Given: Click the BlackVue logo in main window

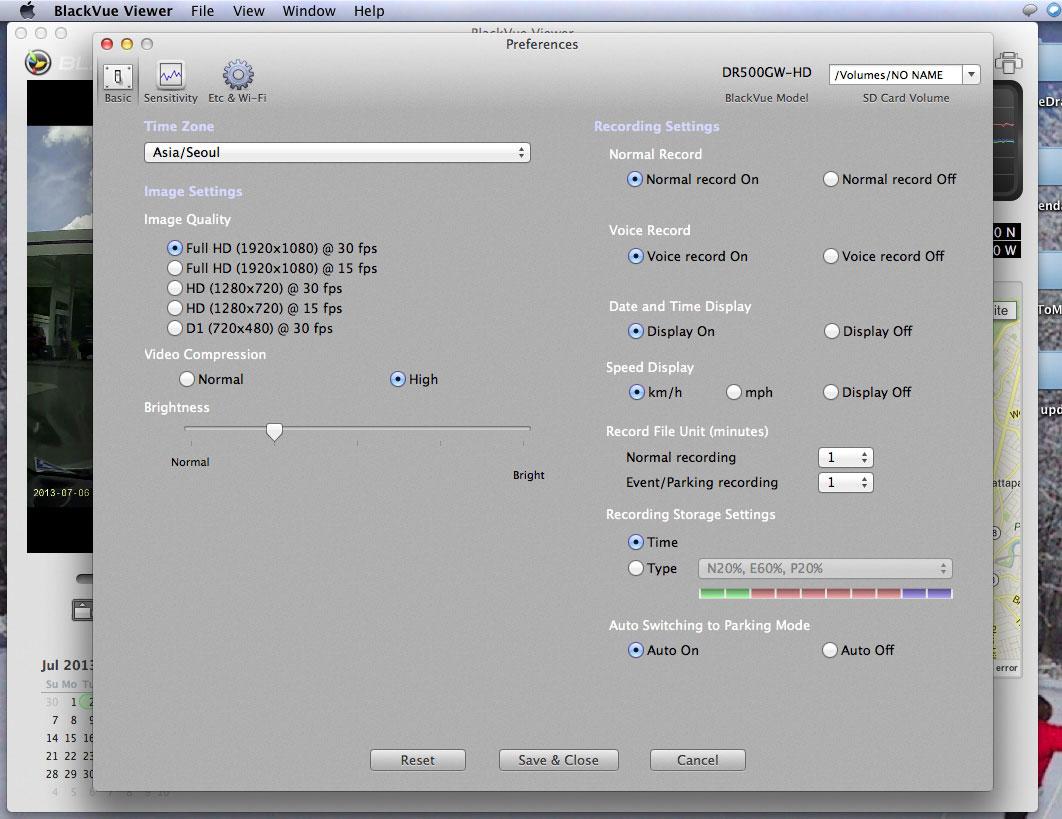Looking at the screenshot, I should click(x=38, y=62).
